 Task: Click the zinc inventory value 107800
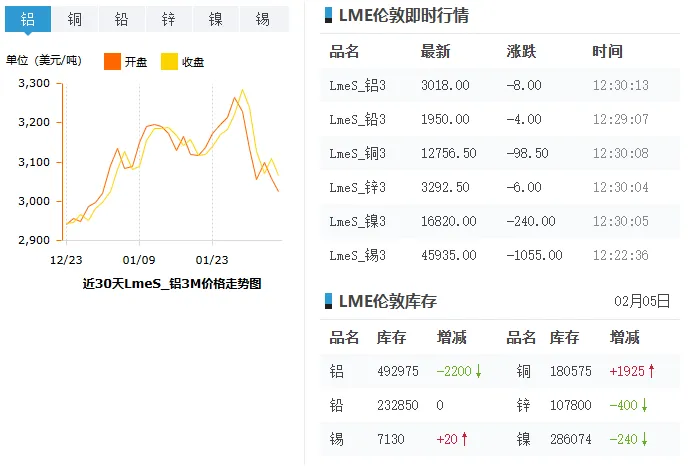571,405
